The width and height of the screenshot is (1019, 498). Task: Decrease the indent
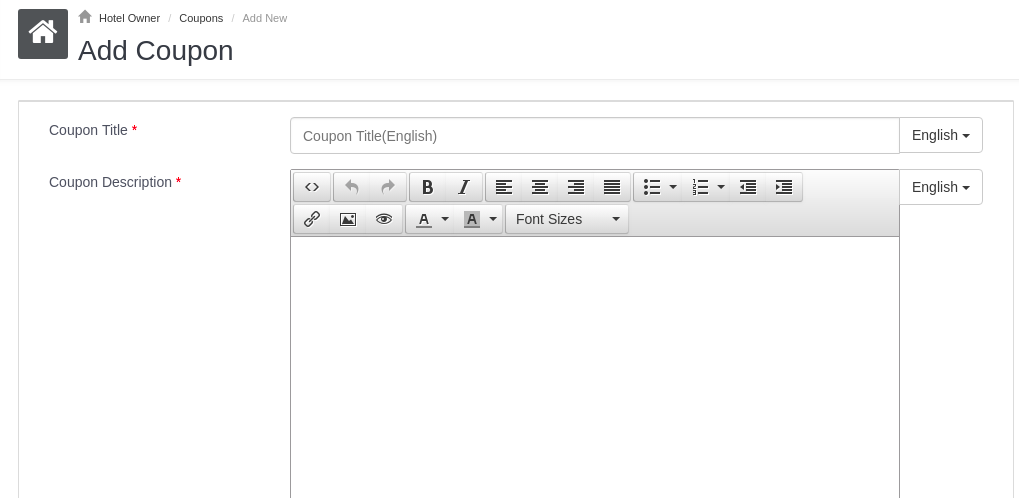(x=748, y=187)
